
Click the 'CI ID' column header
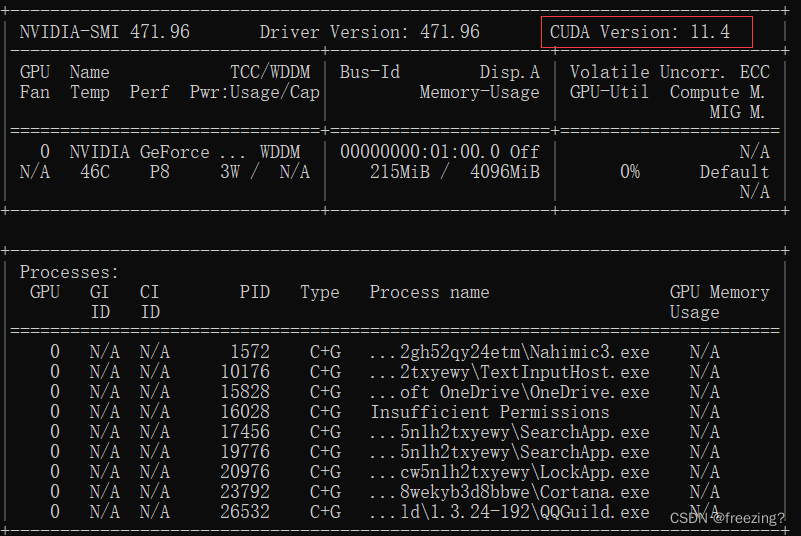tap(150, 302)
